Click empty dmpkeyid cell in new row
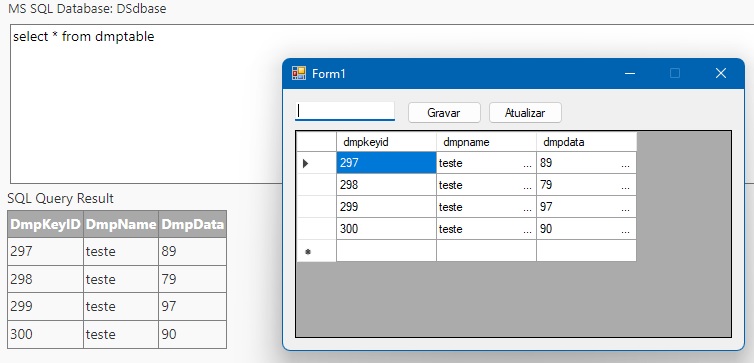754x363 pixels. 386,251
